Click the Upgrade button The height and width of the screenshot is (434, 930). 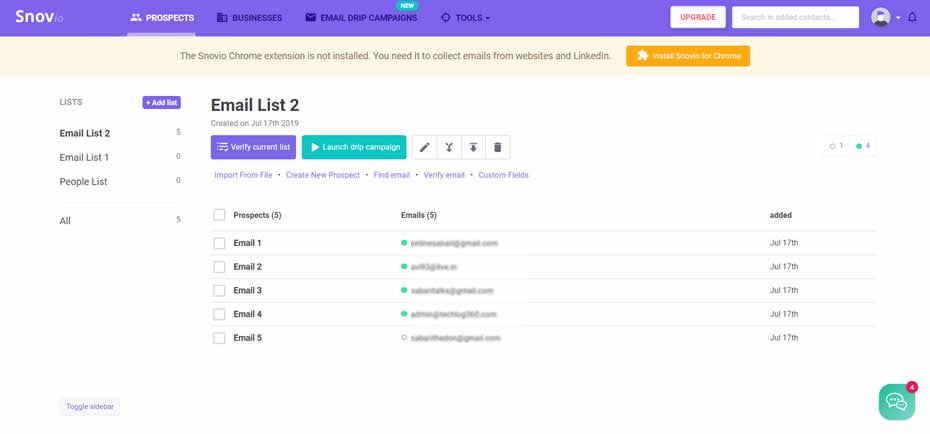(698, 17)
